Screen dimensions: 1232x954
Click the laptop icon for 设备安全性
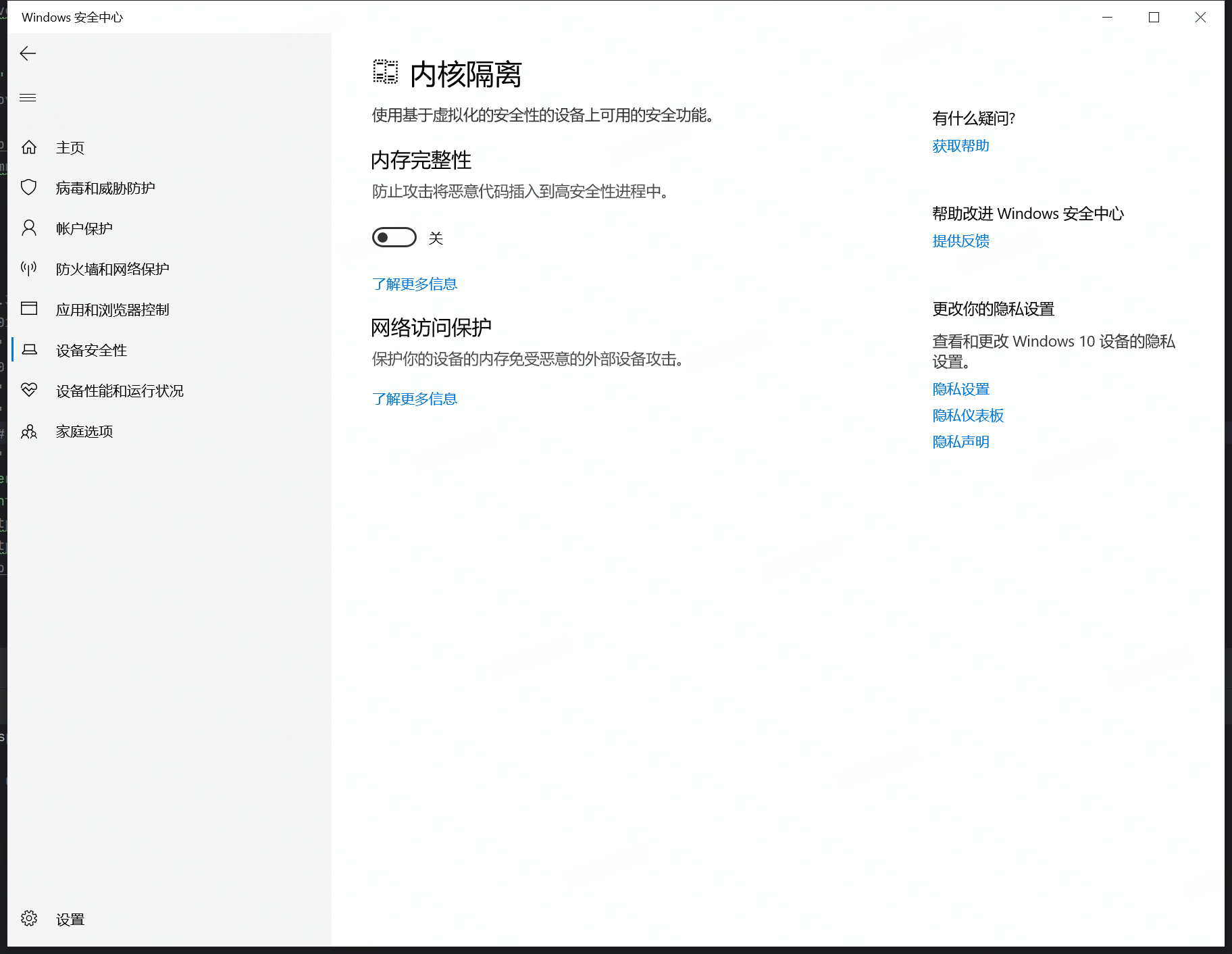click(x=29, y=349)
